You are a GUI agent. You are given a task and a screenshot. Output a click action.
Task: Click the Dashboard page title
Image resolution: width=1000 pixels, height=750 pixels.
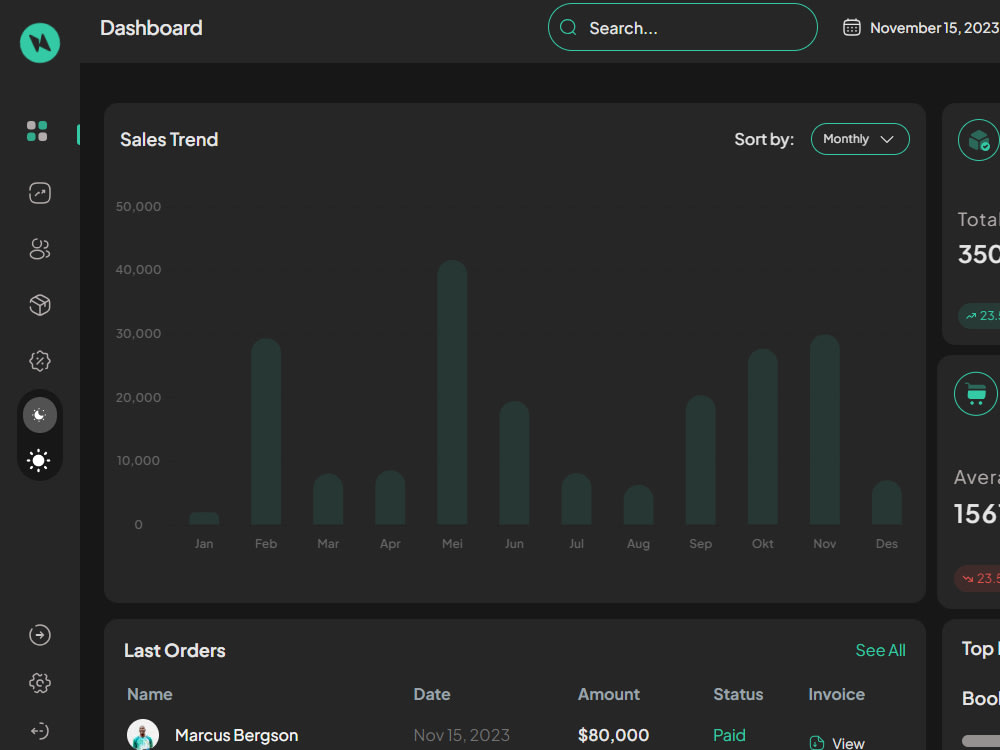(151, 28)
